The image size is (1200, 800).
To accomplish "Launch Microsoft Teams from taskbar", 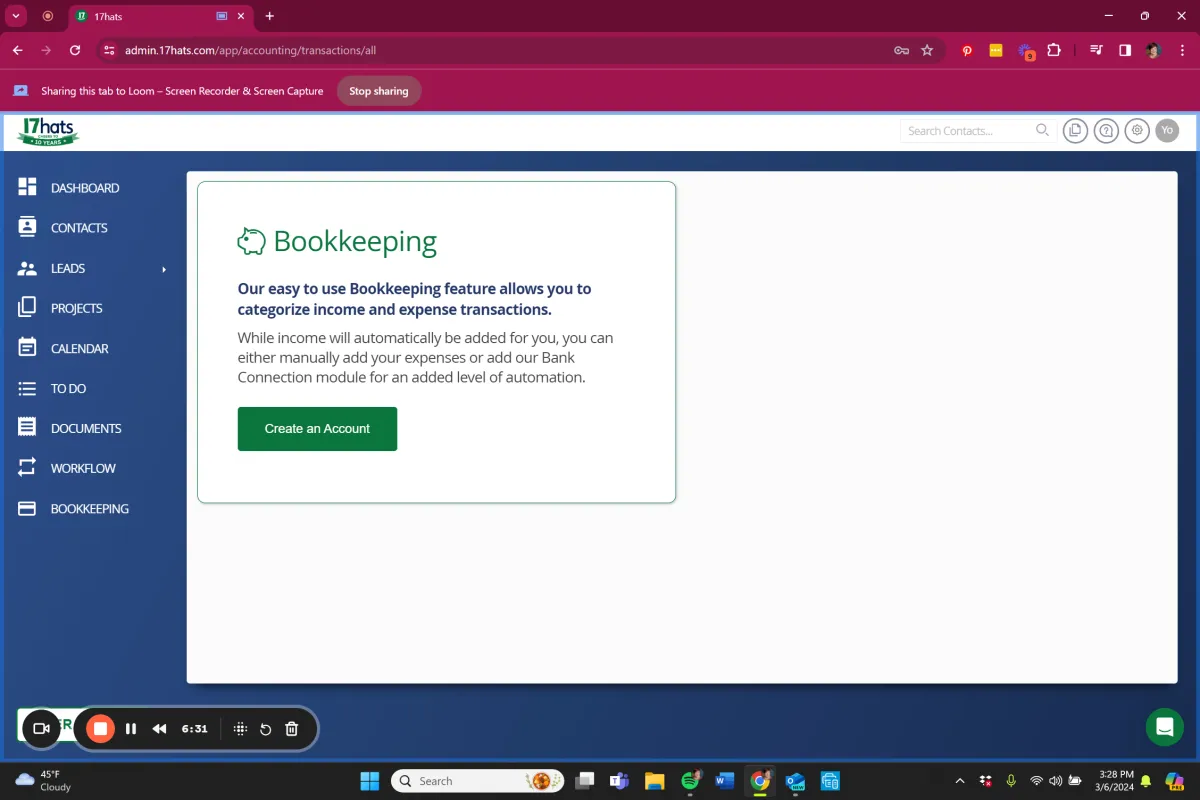I will tap(620, 781).
